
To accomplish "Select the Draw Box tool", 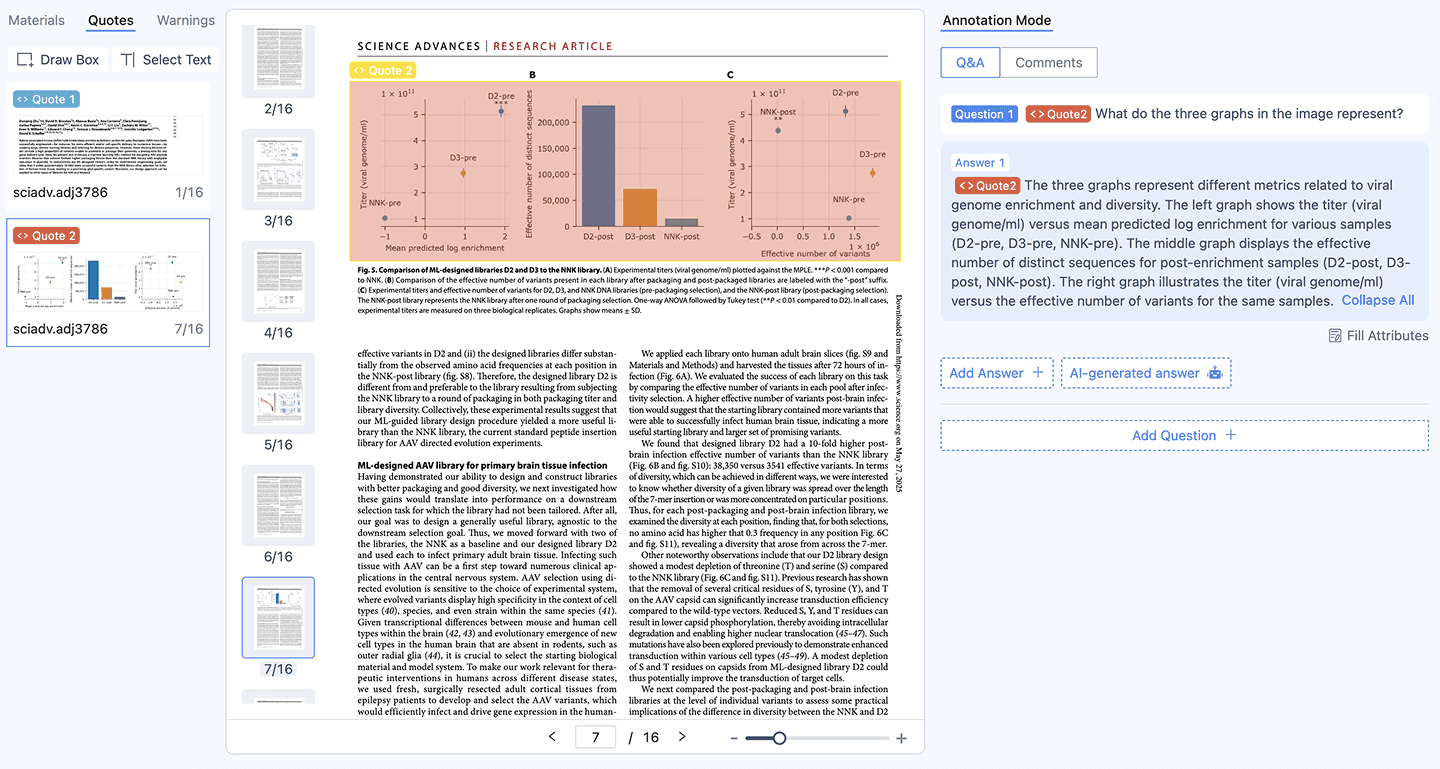I will [x=58, y=60].
